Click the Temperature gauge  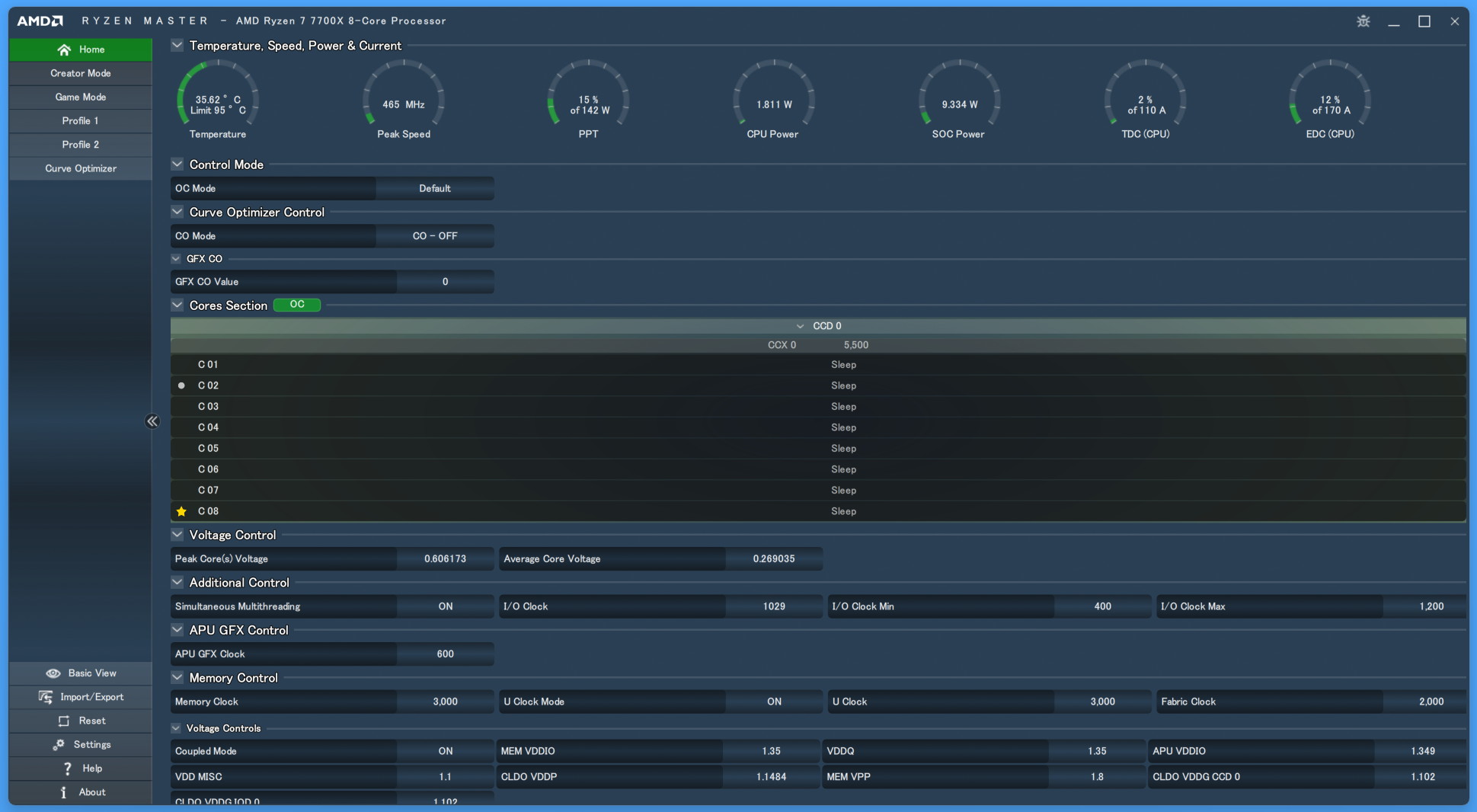(218, 100)
